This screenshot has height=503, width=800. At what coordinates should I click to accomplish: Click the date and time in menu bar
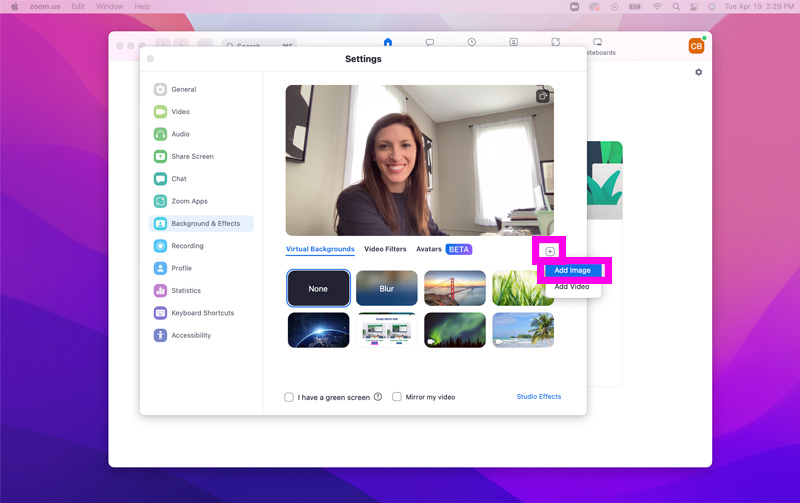coord(759,7)
